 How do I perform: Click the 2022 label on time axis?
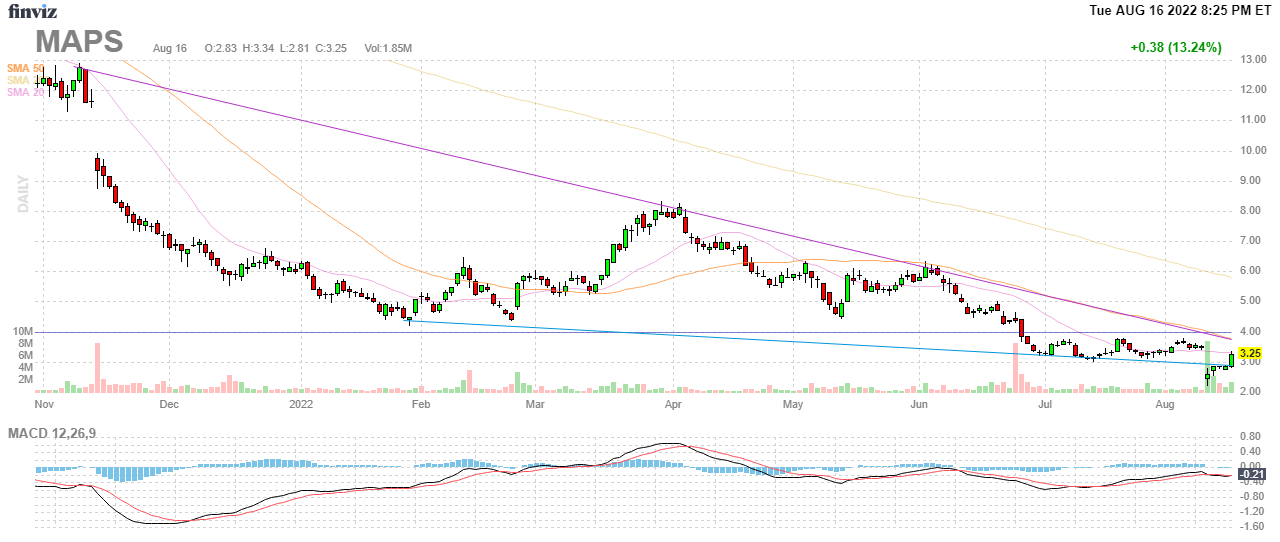pos(301,405)
